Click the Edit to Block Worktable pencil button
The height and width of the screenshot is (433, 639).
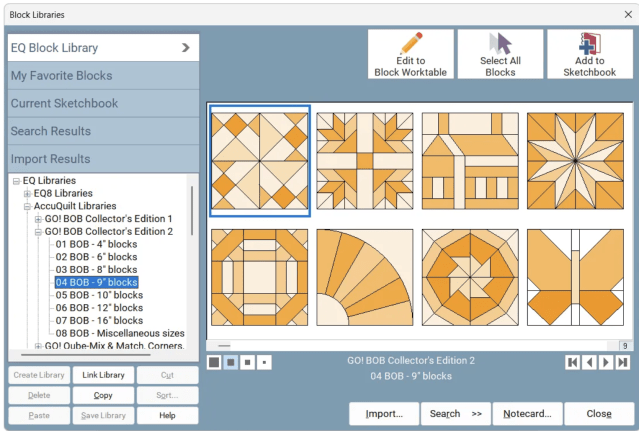click(x=411, y=53)
